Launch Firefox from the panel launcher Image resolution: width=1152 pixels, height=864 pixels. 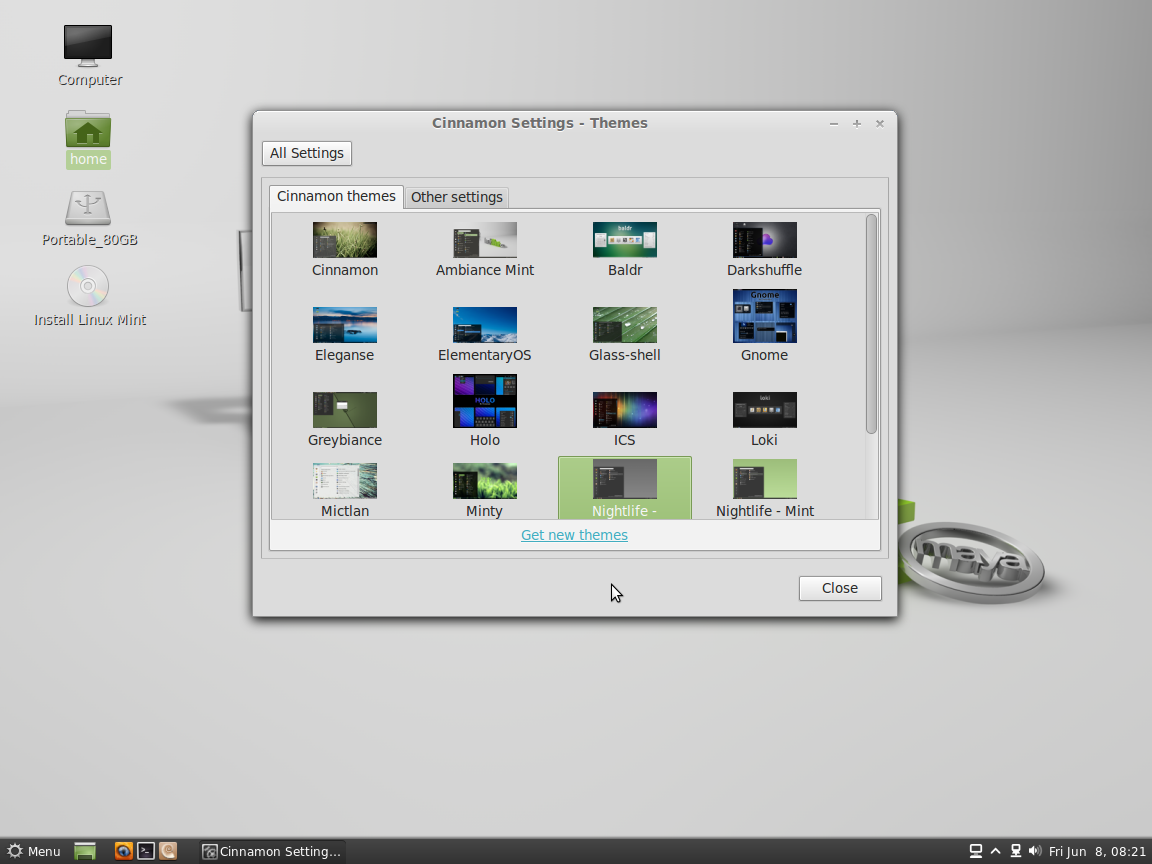point(123,851)
